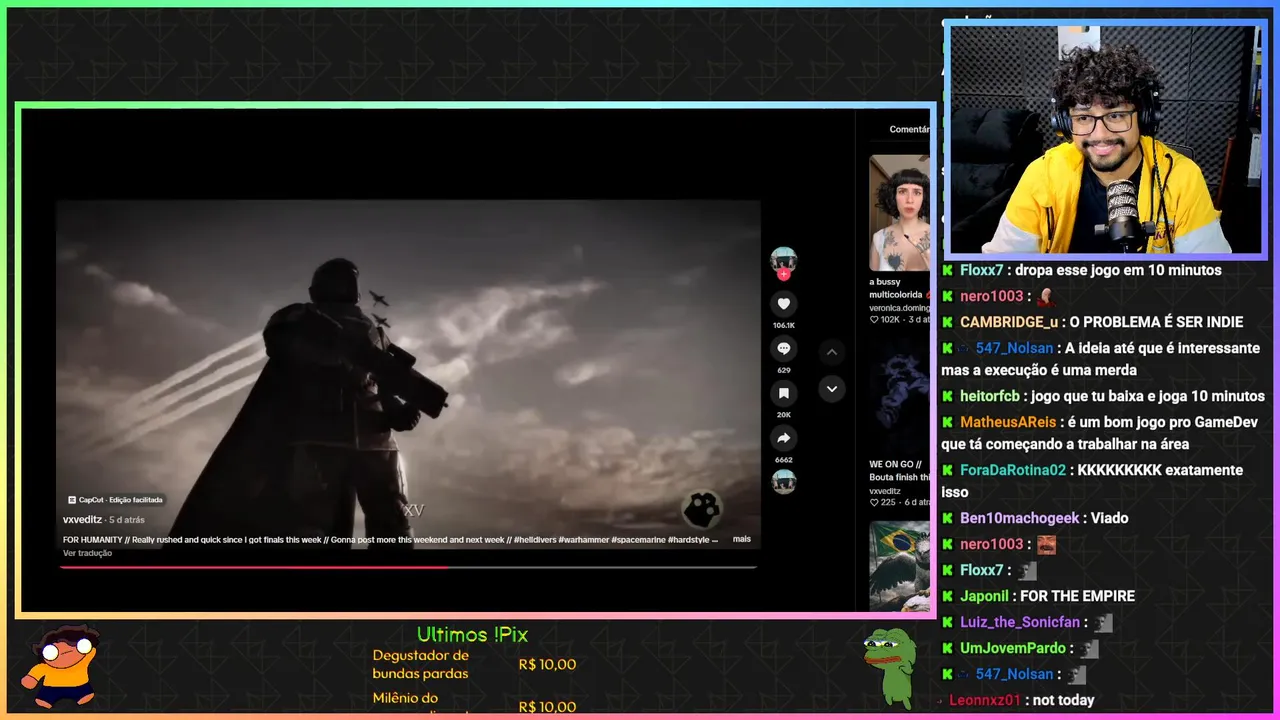Screen dimensions: 1280x720
Task: Click the 6662 share count
Action: 784,460
